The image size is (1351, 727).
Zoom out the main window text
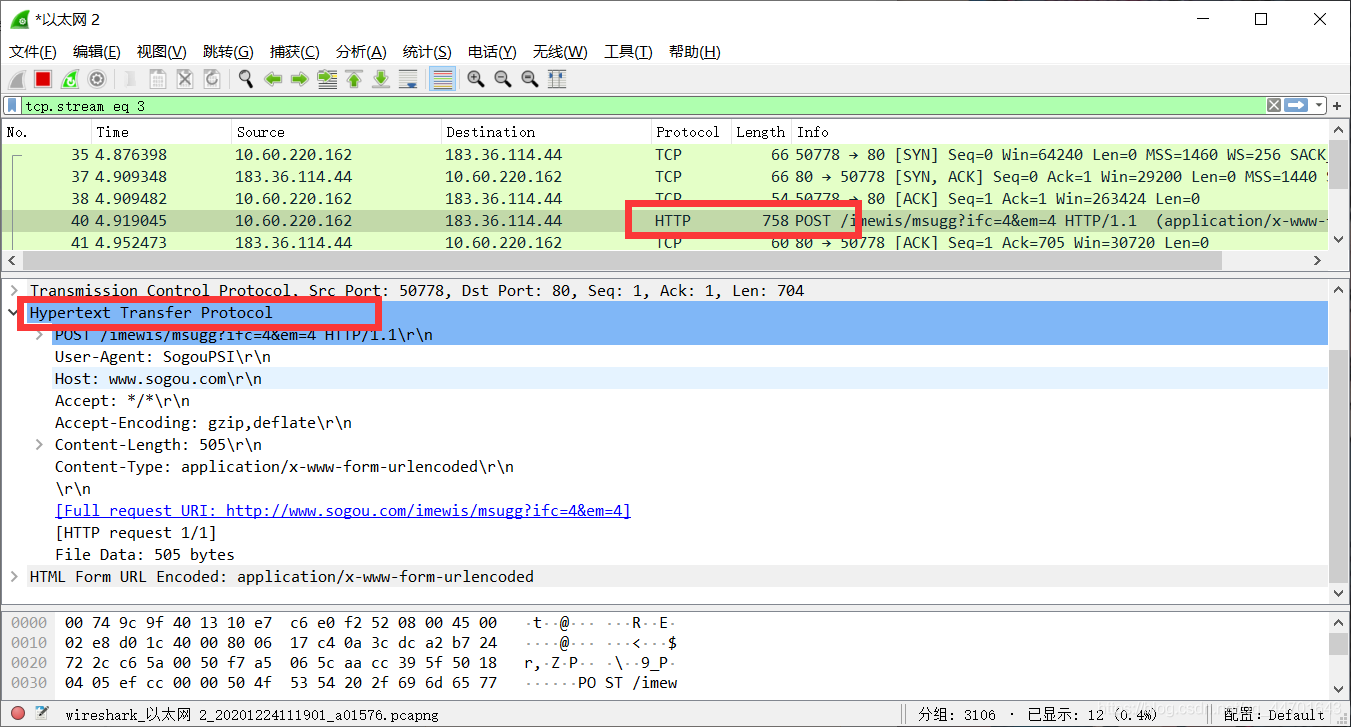pos(503,79)
